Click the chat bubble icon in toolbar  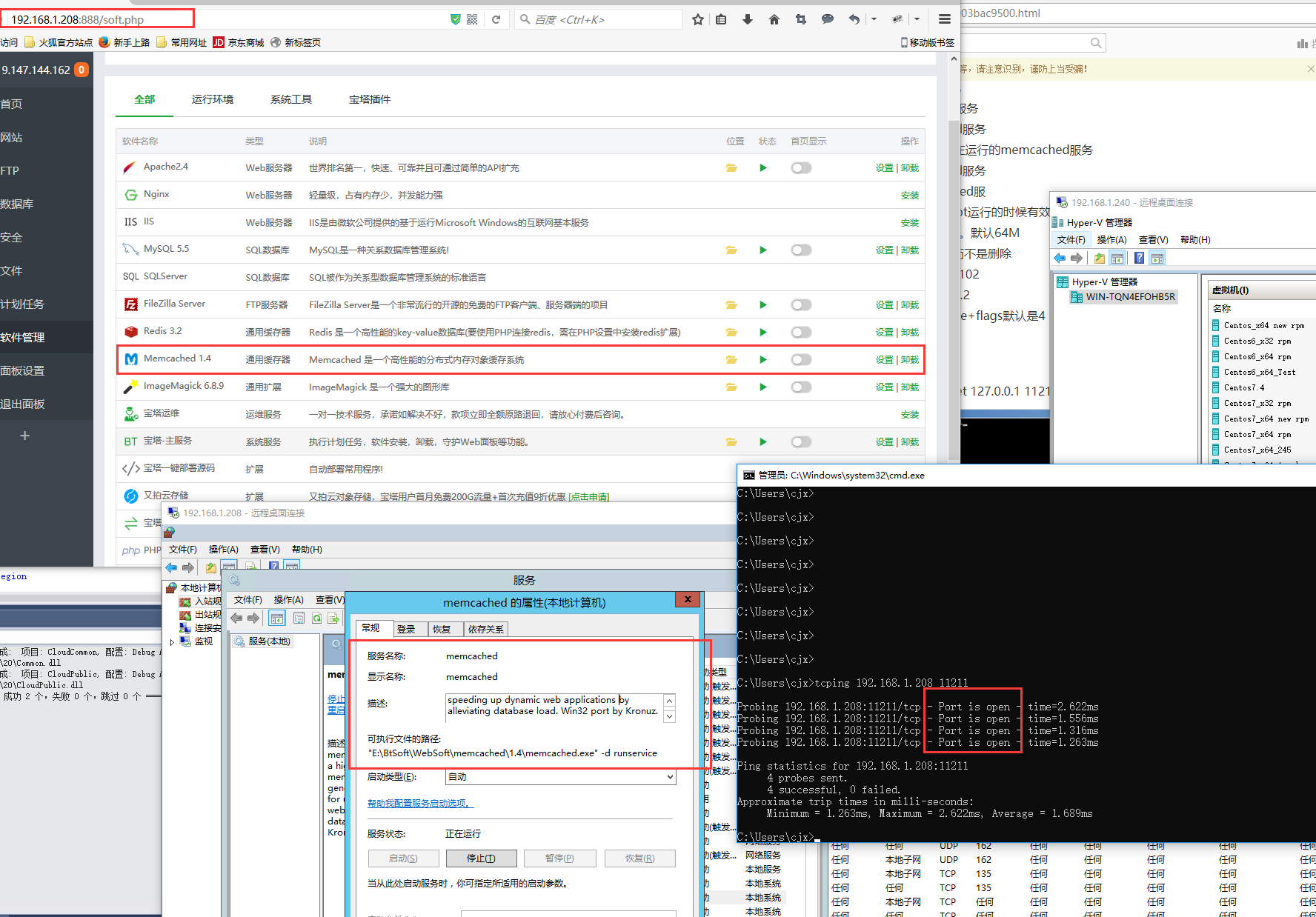[828, 19]
